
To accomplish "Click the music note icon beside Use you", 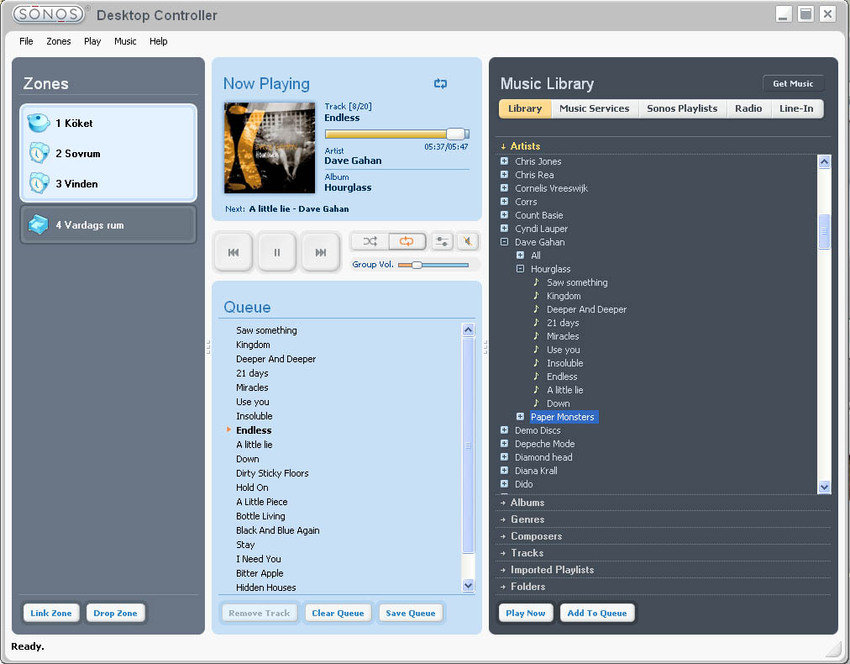I will [536, 349].
